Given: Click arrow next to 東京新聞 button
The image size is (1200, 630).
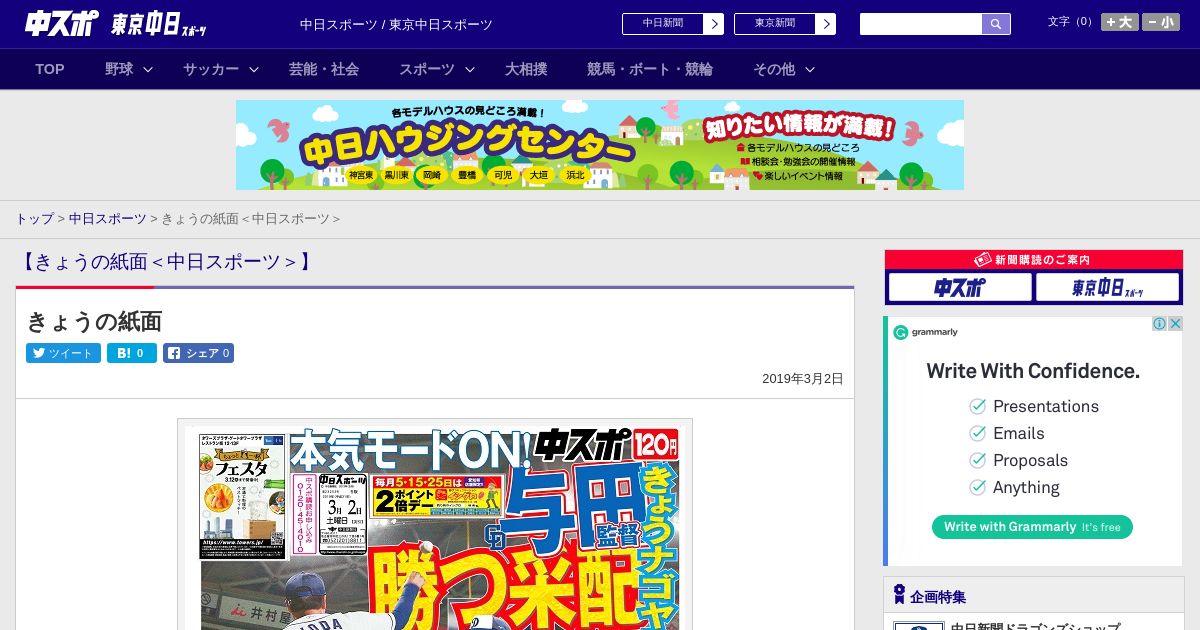Looking at the screenshot, I should pos(826,24).
